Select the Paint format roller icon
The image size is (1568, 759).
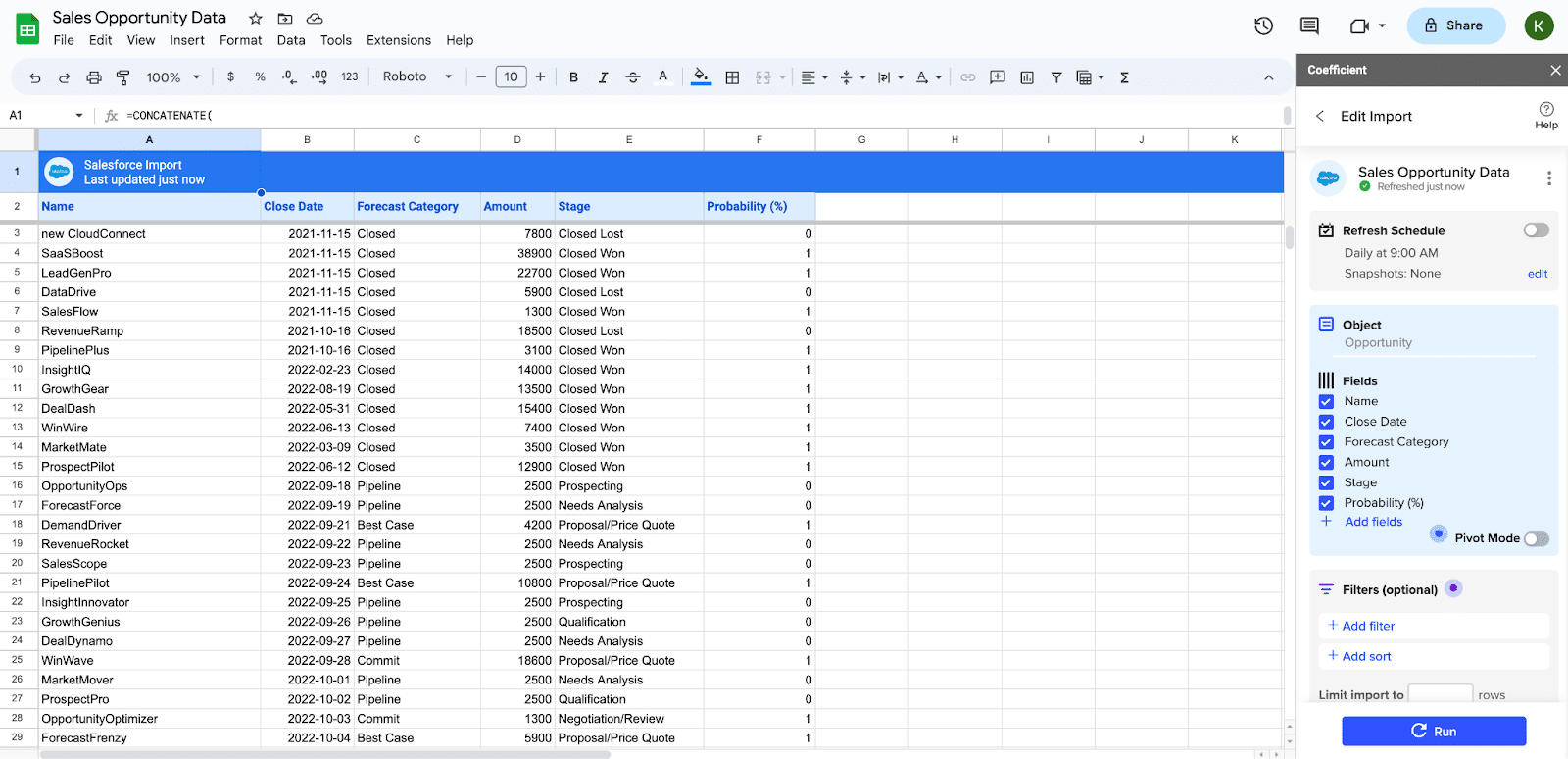123,77
